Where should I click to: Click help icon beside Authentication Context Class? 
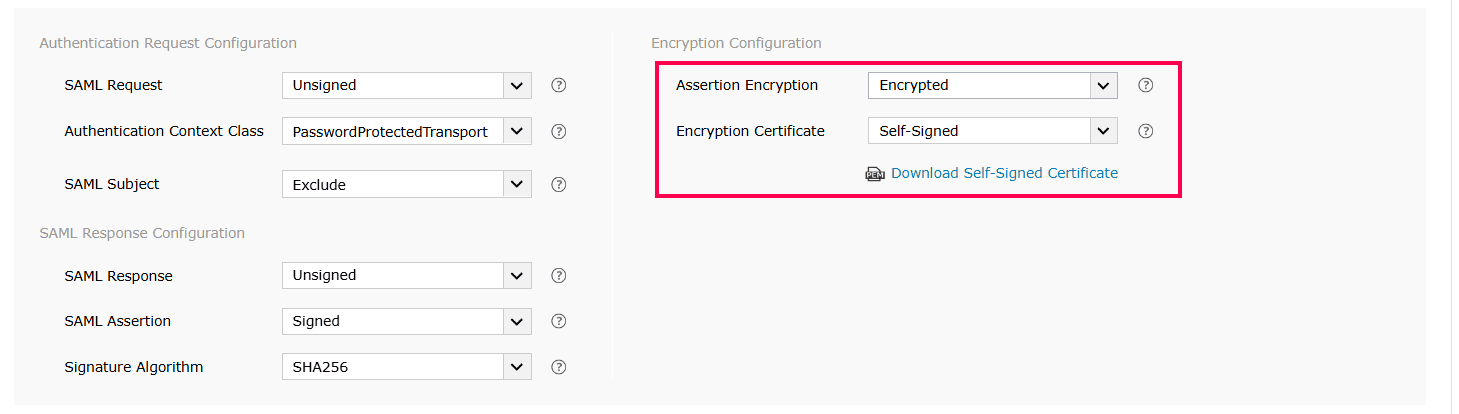tap(559, 131)
